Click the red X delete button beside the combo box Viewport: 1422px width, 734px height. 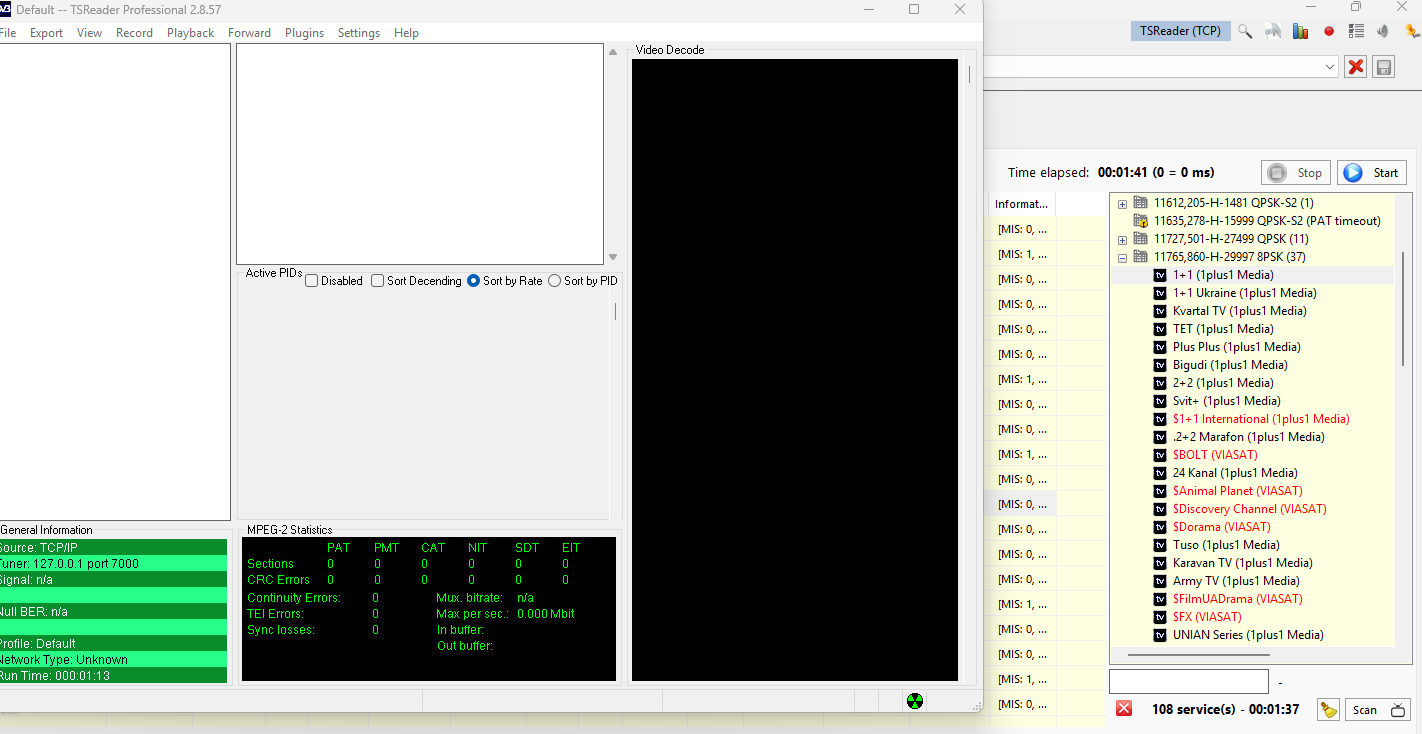coord(1356,67)
